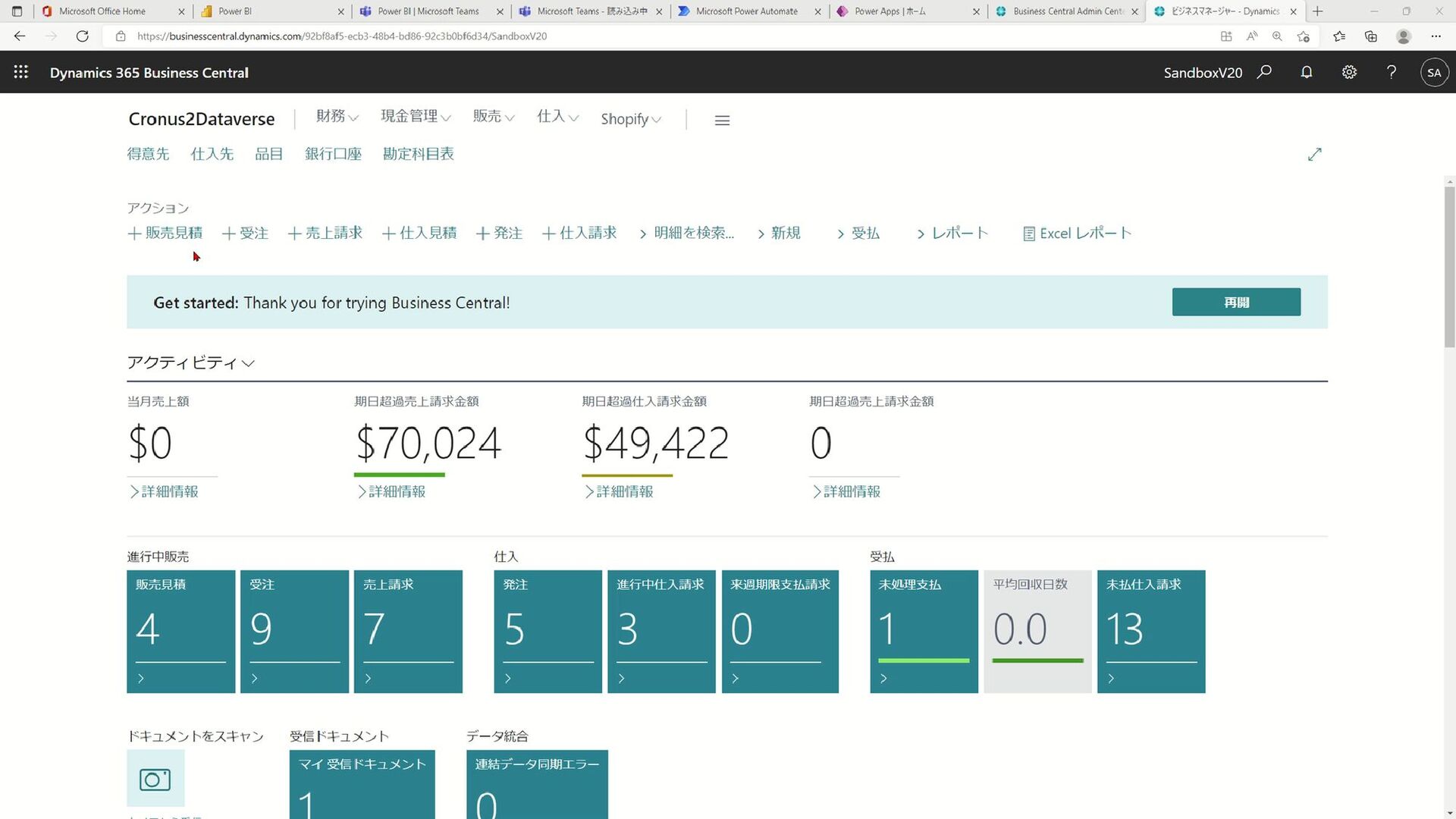This screenshot has width=1456, height=819.
Task: Click the search magnifier in Business Central header
Action: (1264, 72)
